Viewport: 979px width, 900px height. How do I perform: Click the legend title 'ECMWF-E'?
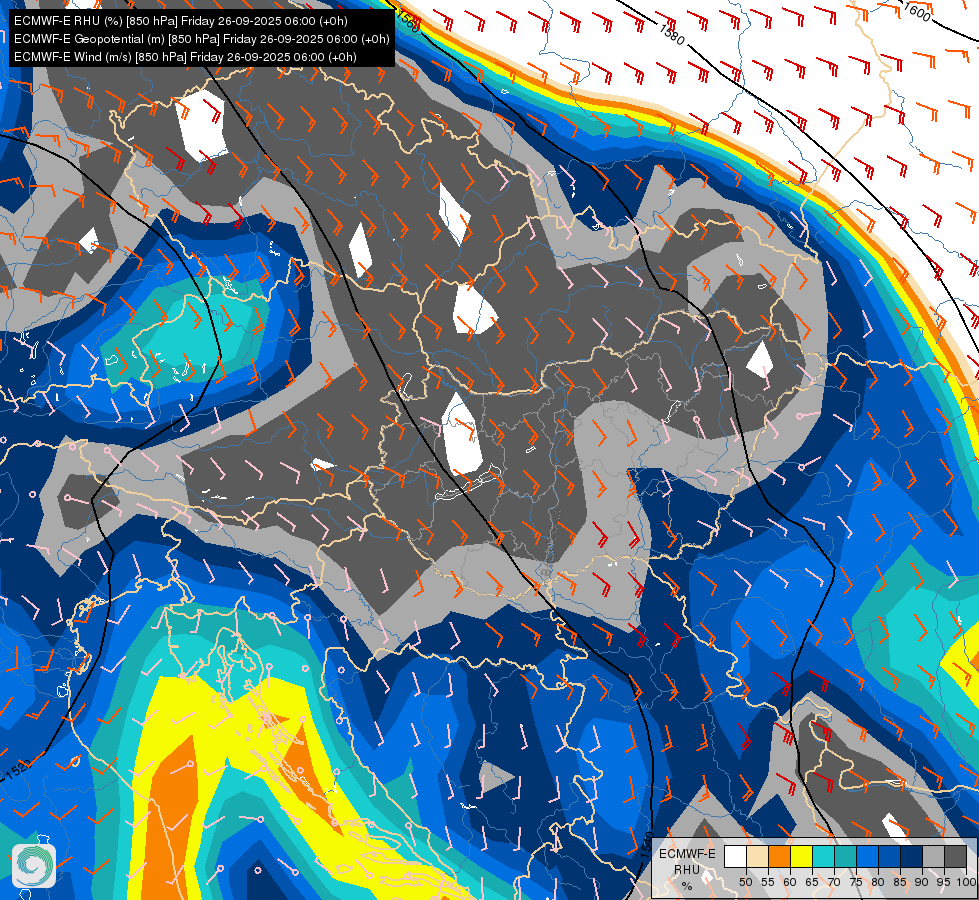[687, 854]
